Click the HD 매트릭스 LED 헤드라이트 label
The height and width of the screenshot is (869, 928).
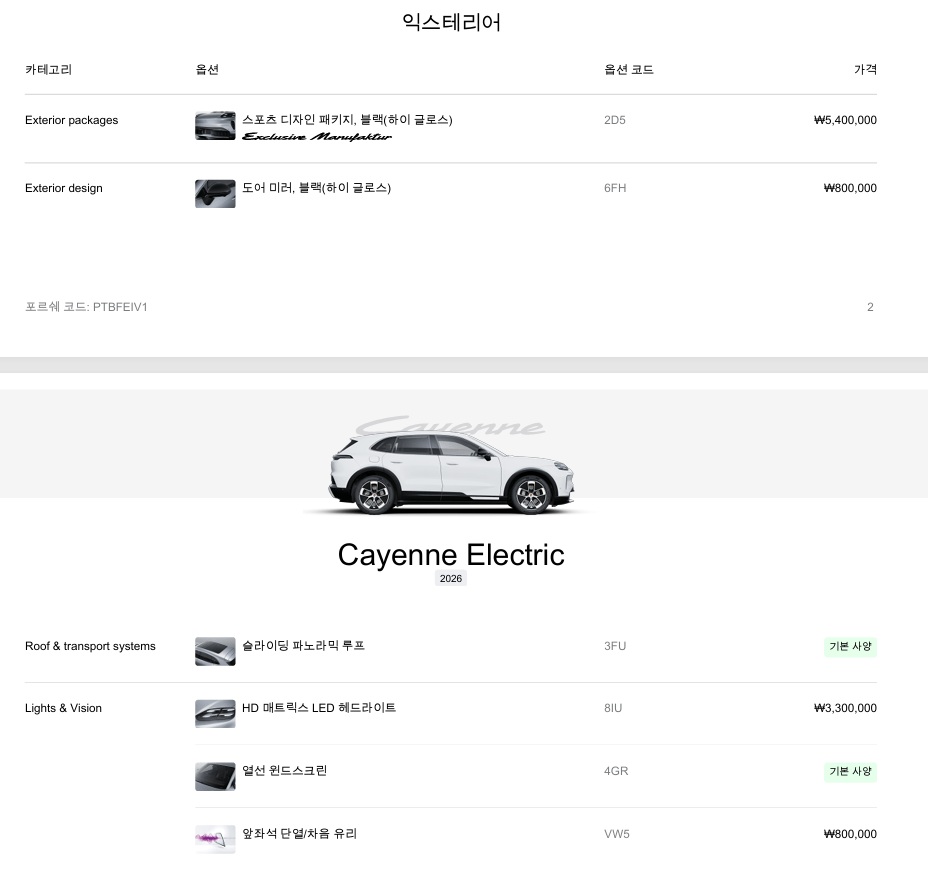tap(319, 708)
